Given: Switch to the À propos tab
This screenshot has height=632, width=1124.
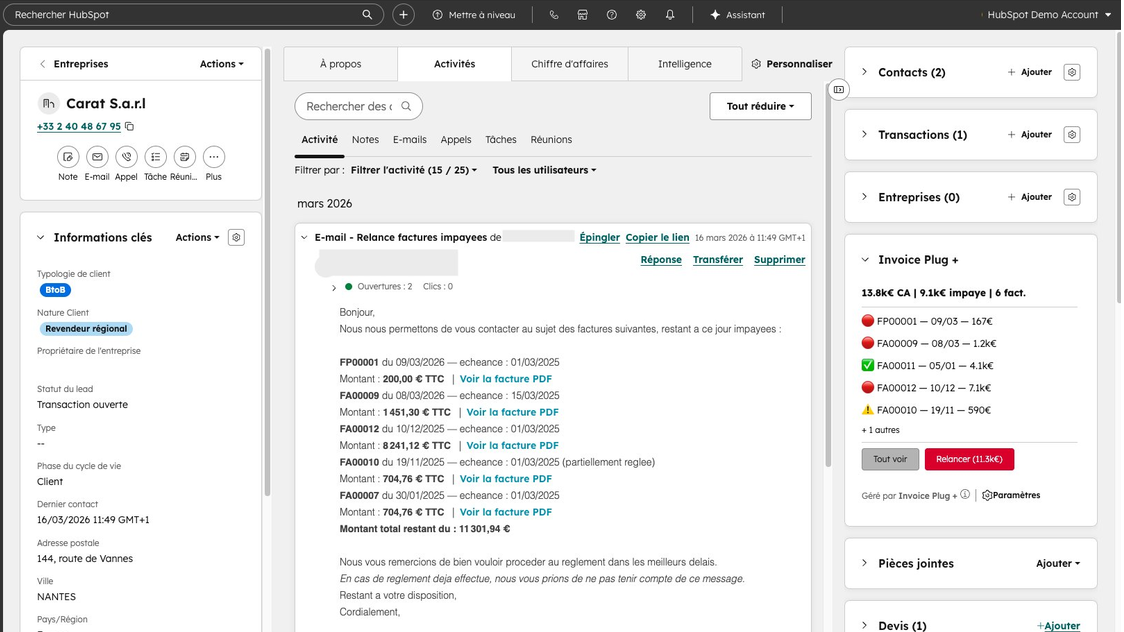Looking at the screenshot, I should pos(340,64).
